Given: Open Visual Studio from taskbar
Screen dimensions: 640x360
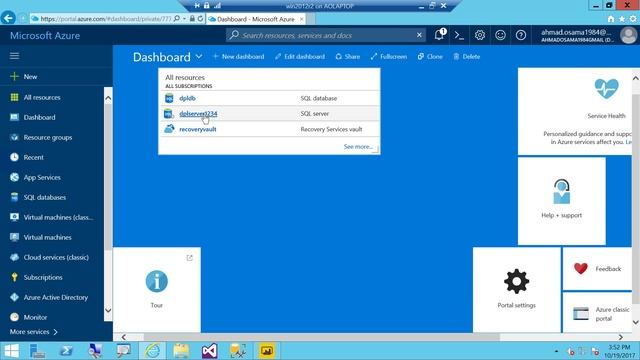Looking at the screenshot, I should (209, 351).
